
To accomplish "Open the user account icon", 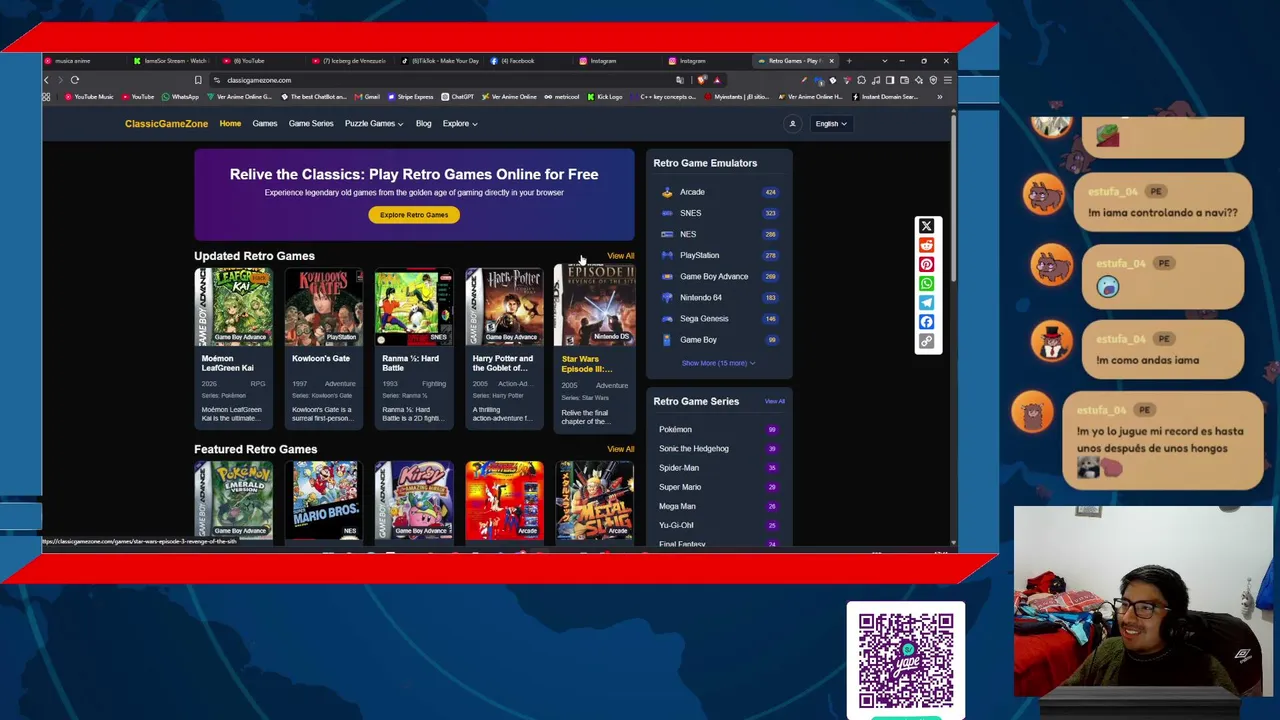I will click(x=792, y=124).
